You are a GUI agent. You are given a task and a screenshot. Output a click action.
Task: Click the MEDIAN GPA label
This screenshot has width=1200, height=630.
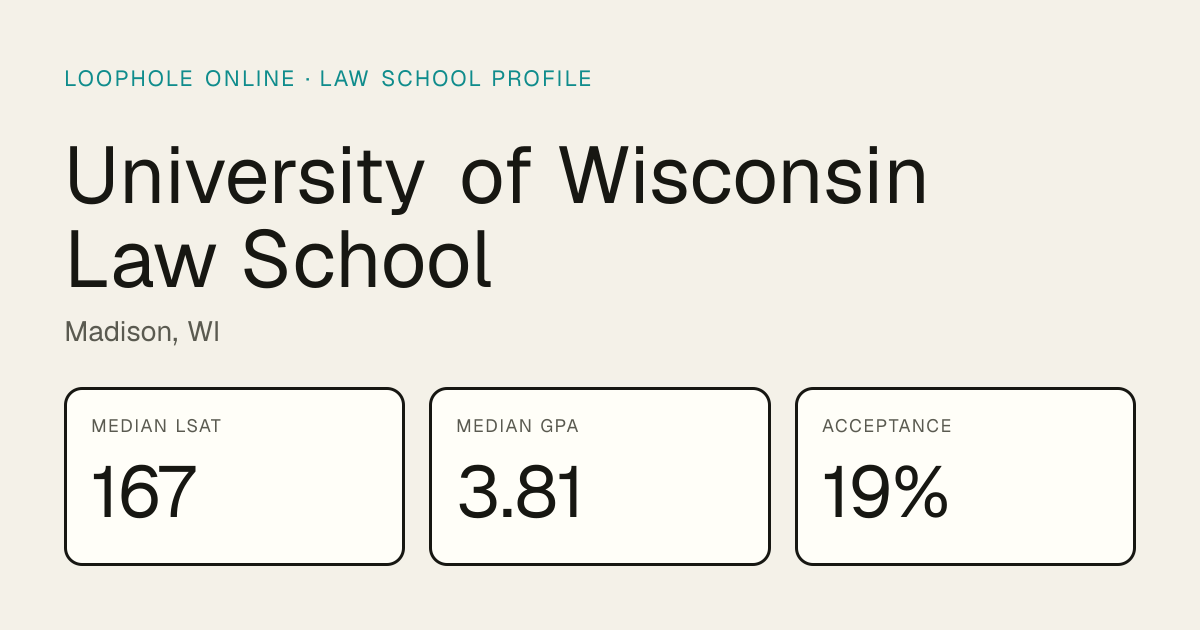[x=518, y=426]
